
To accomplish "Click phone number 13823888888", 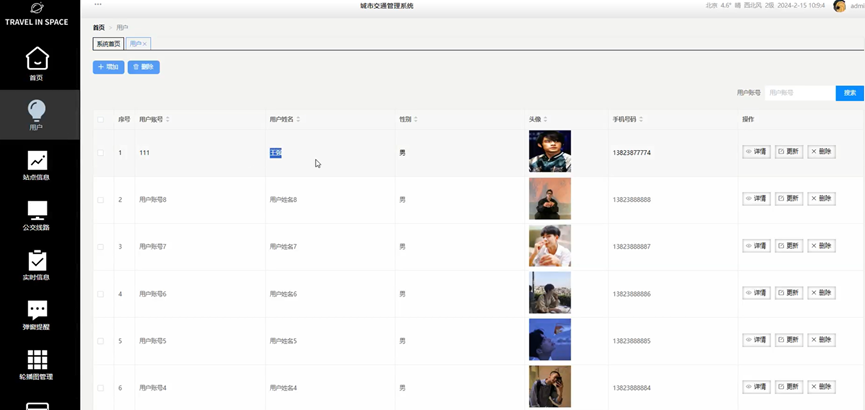I will pyautogui.click(x=632, y=200).
